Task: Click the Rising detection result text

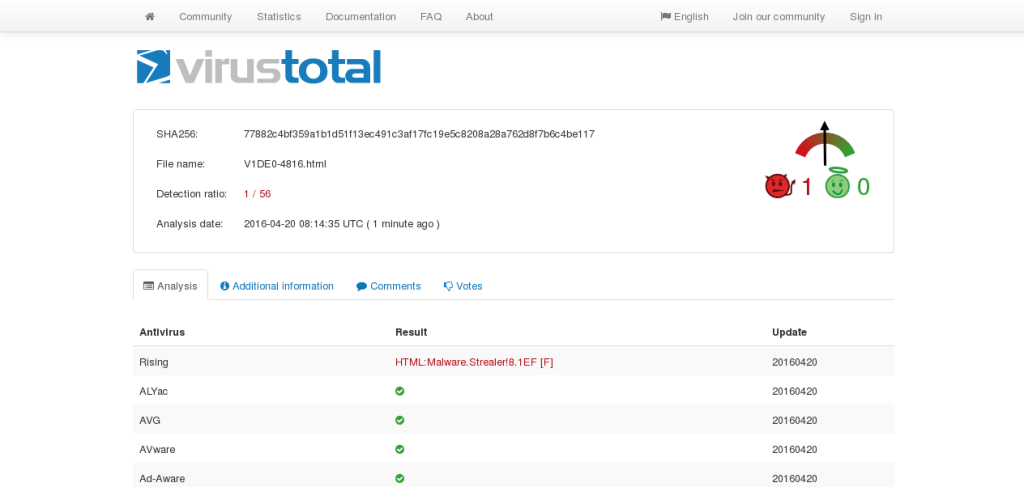Action: click(x=474, y=362)
